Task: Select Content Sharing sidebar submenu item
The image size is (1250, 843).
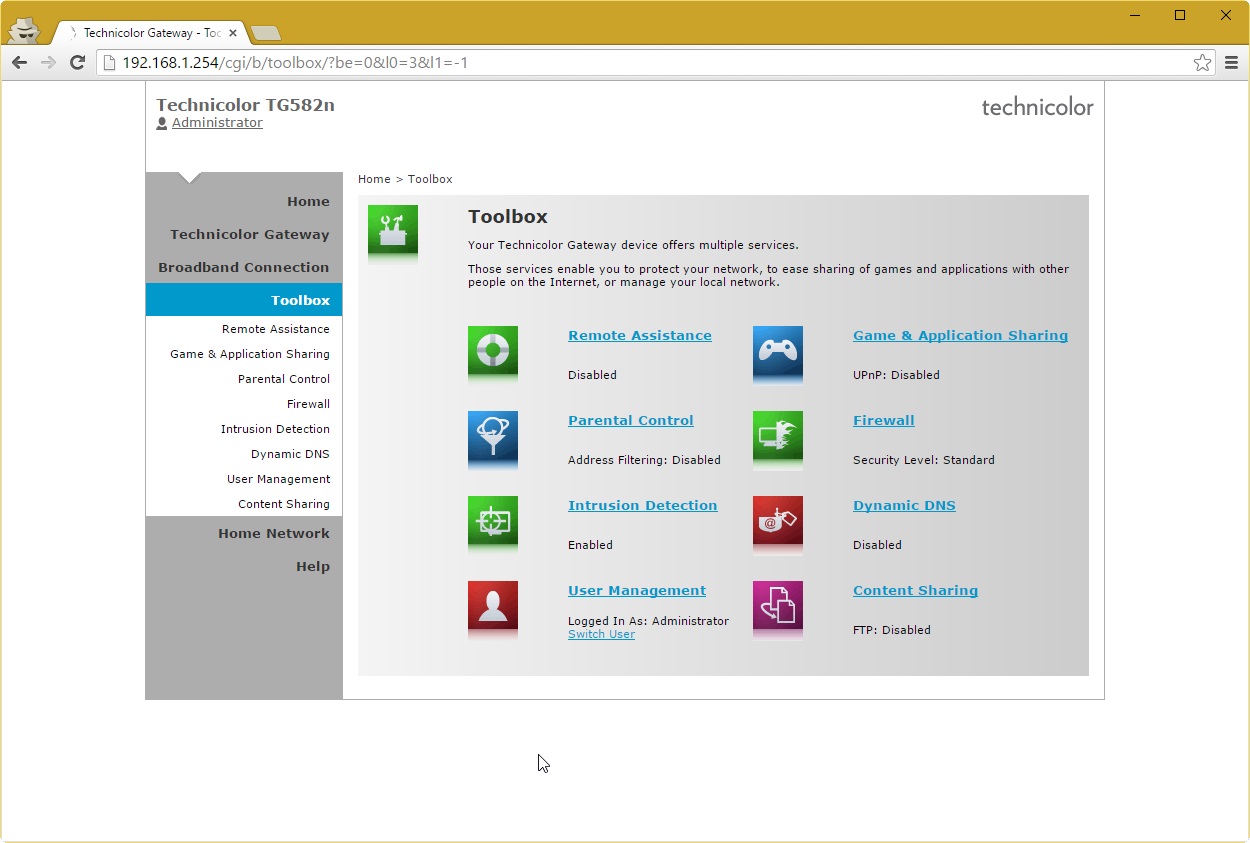Action: [284, 504]
